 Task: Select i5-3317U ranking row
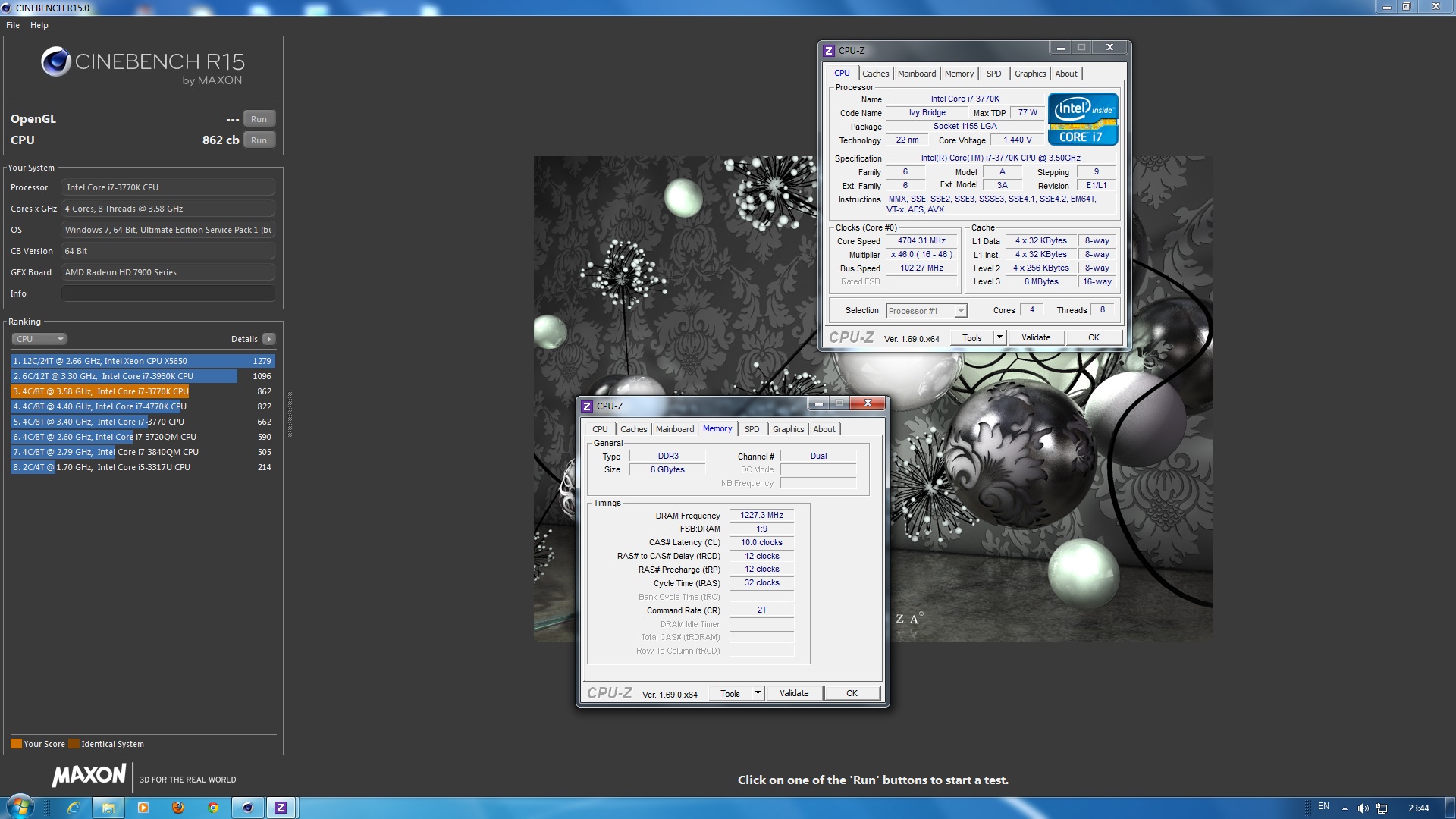click(143, 467)
